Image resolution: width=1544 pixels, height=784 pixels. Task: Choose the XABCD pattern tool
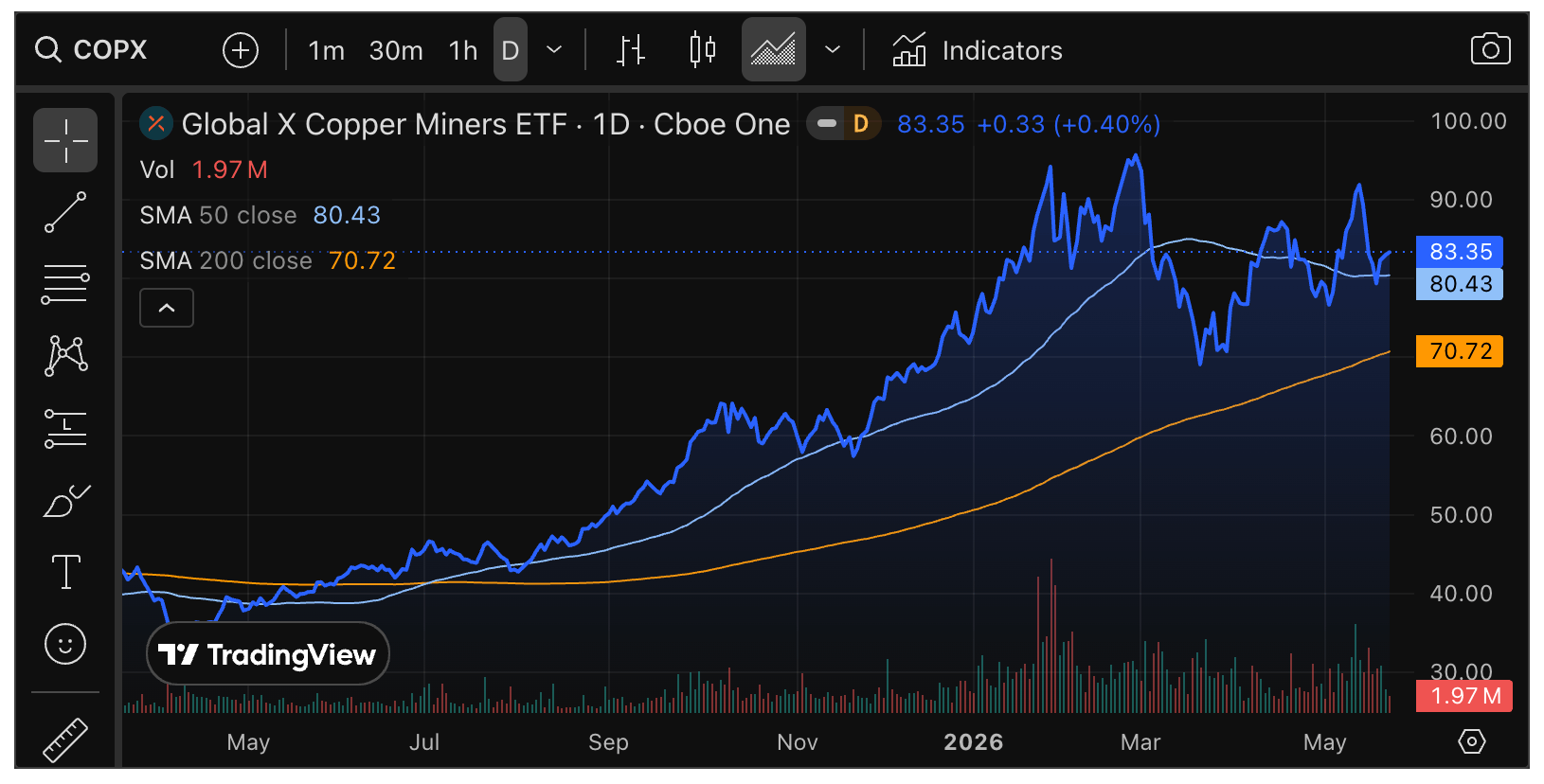coord(65,356)
